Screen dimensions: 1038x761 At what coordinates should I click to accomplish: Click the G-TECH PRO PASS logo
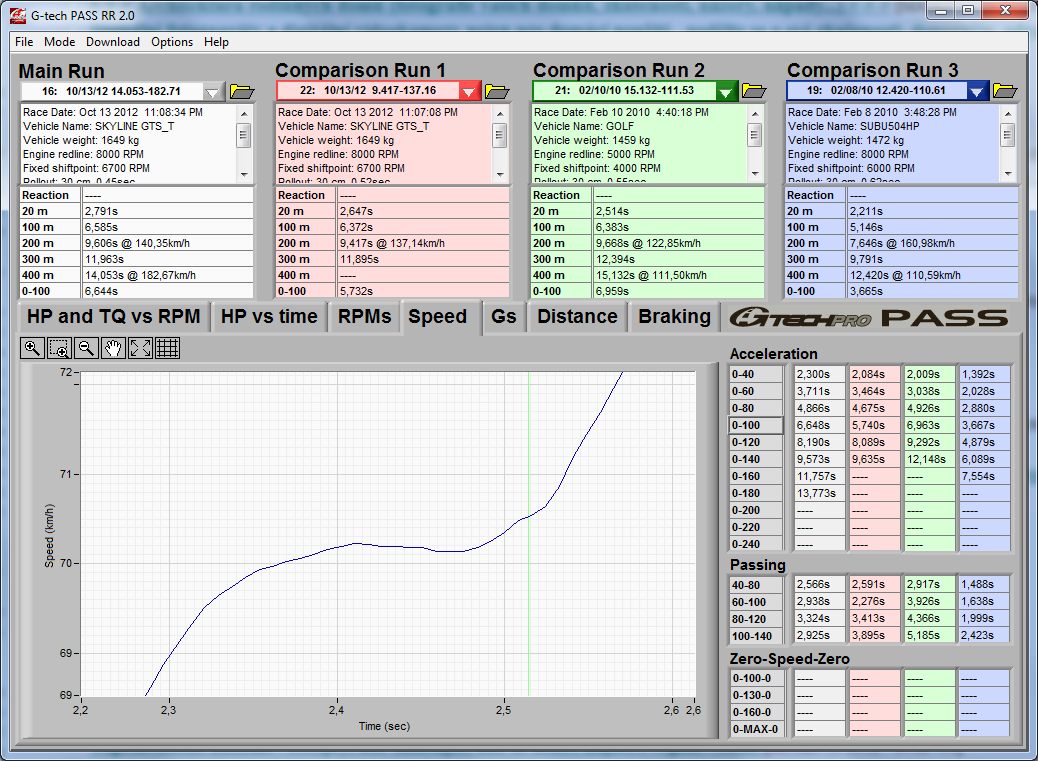(869, 318)
